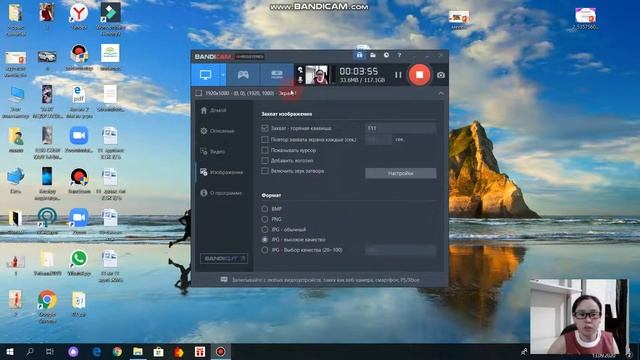Switch to HDMI device recording mode
This screenshot has width=640, height=360.
[x=277, y=74]
